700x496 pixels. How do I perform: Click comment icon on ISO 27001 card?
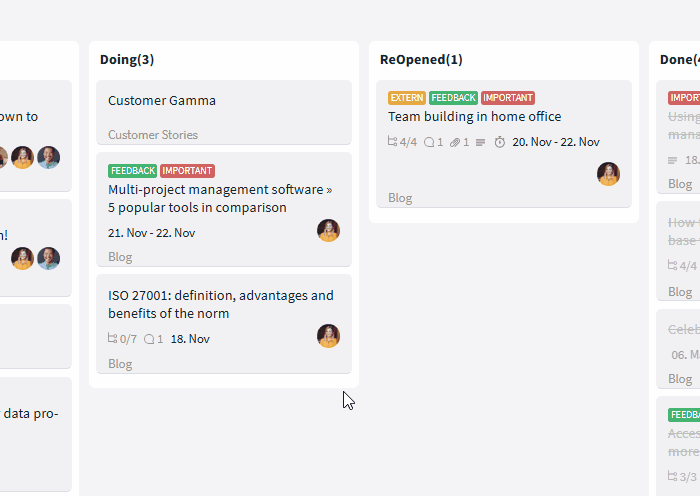tap(149, 339)
